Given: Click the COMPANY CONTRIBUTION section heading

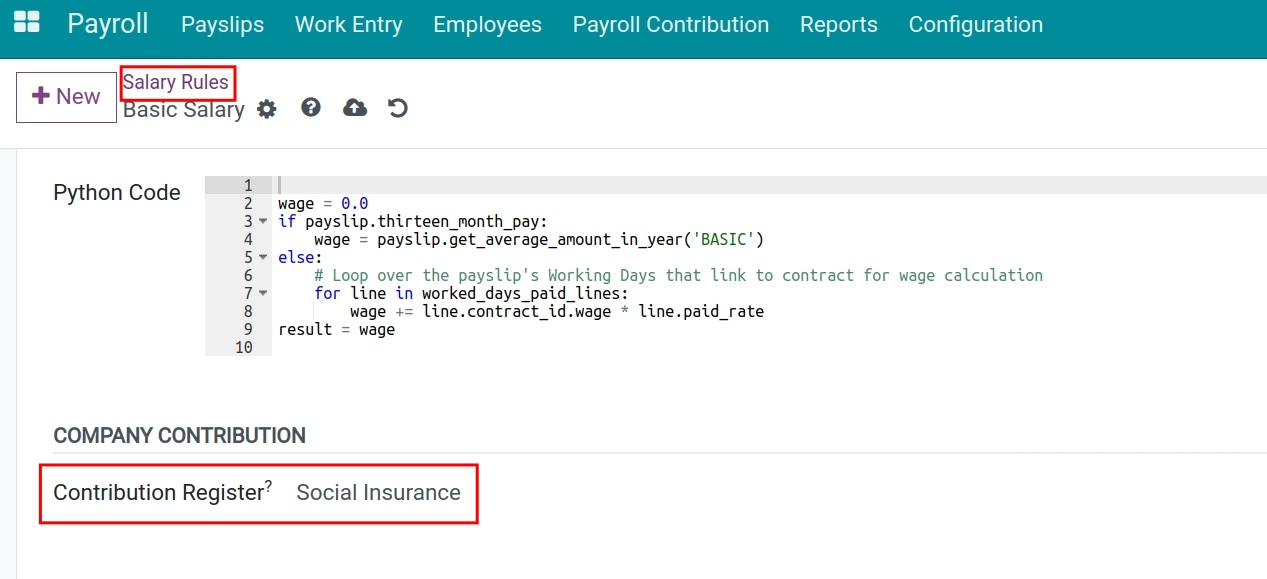Looking at the screenshot, I should (x=180, y=436).
